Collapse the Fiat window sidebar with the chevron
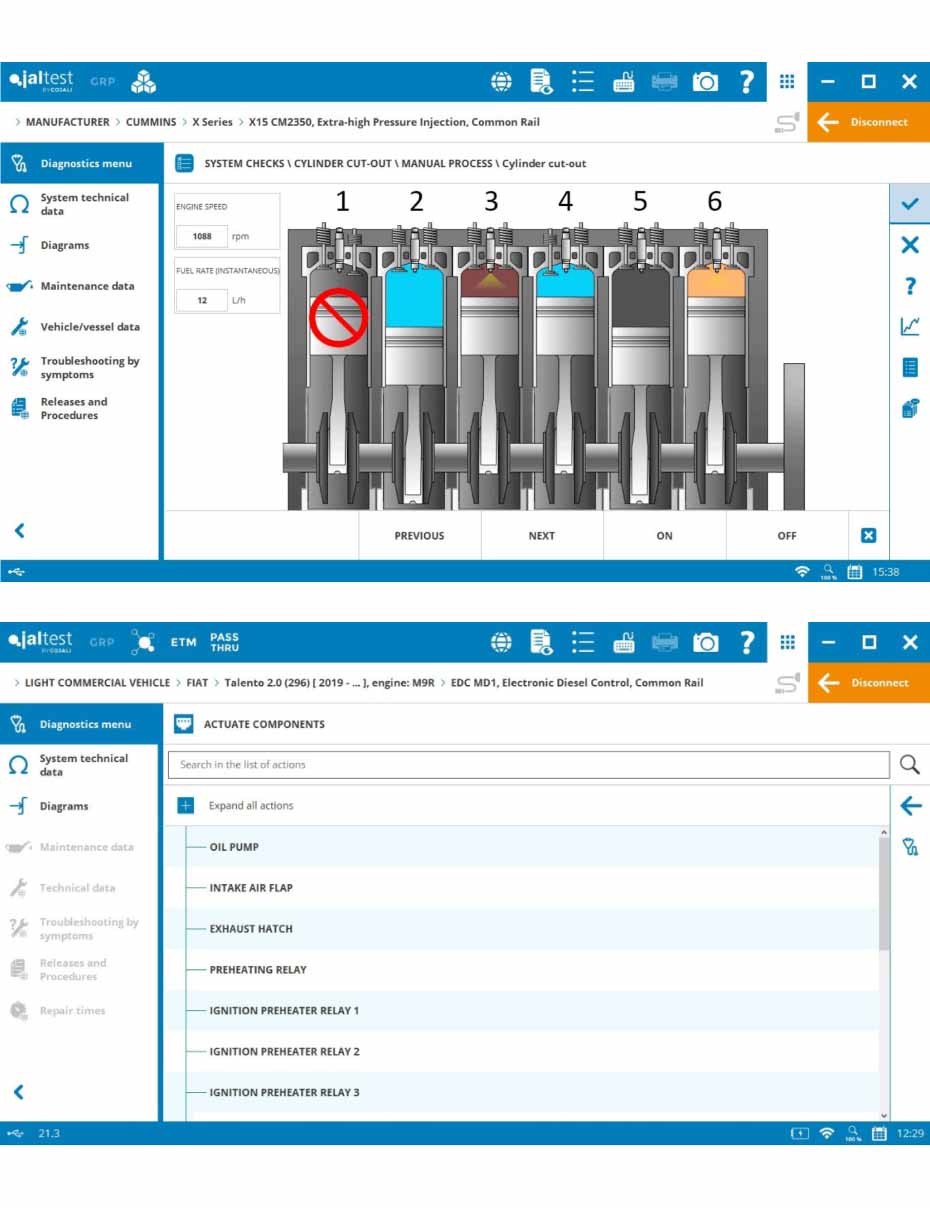 19,1092
